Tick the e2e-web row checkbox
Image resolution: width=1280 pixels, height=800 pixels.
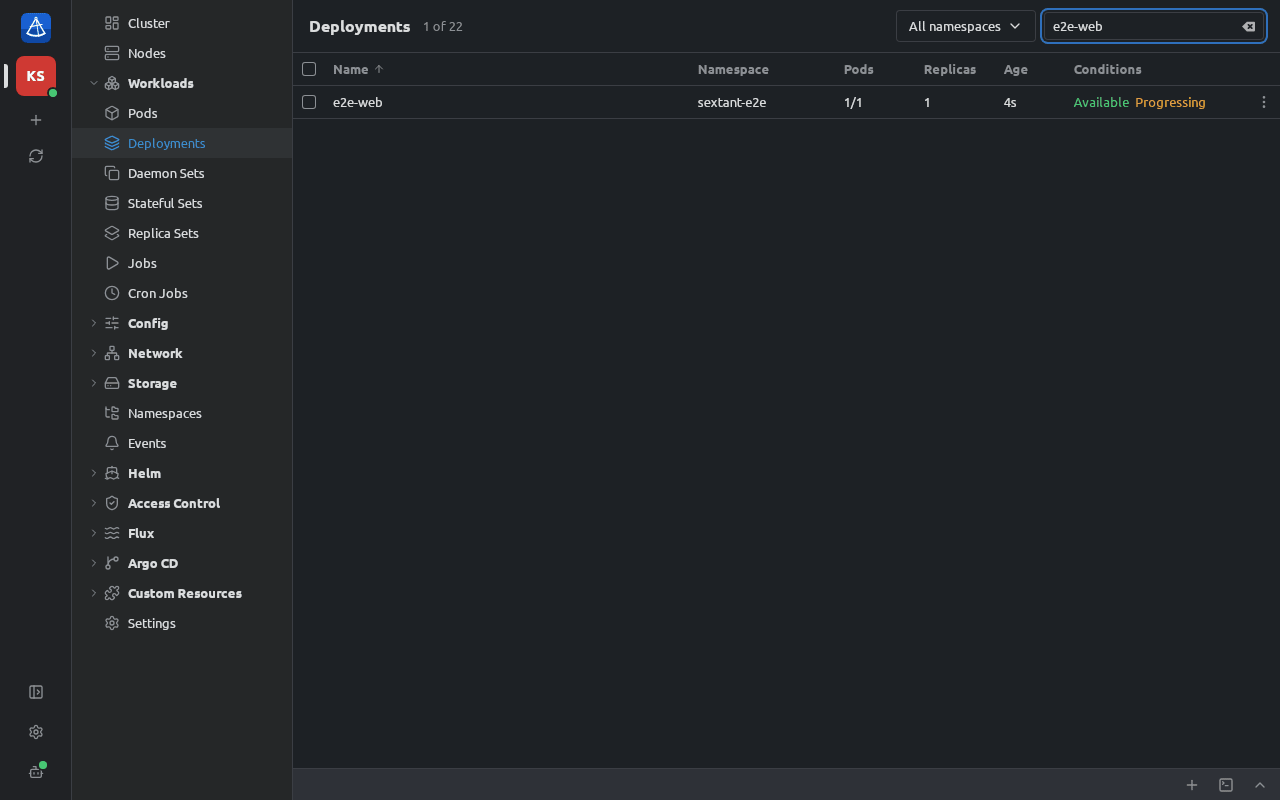click(309, 102)
